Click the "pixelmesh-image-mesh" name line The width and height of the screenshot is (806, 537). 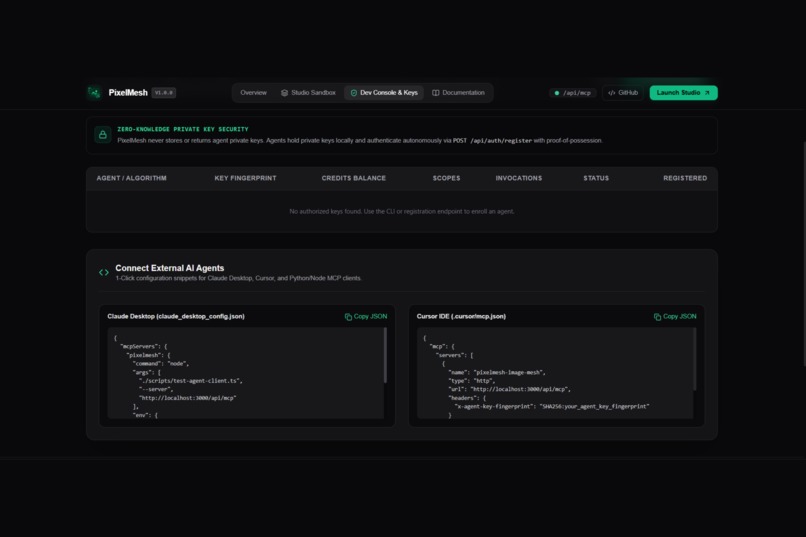[497, 373]
